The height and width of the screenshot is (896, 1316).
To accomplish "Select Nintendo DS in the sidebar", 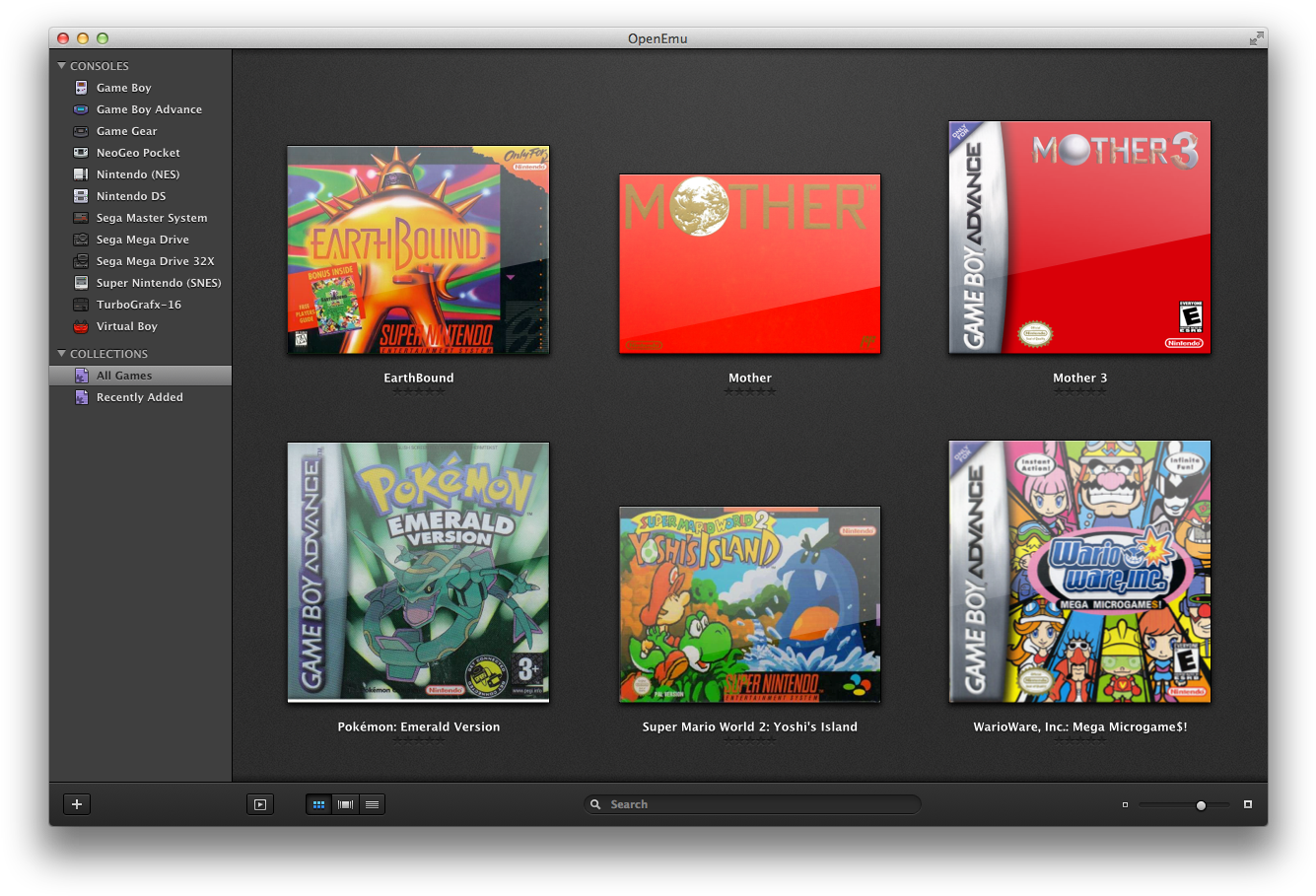I will coord(140,196).
